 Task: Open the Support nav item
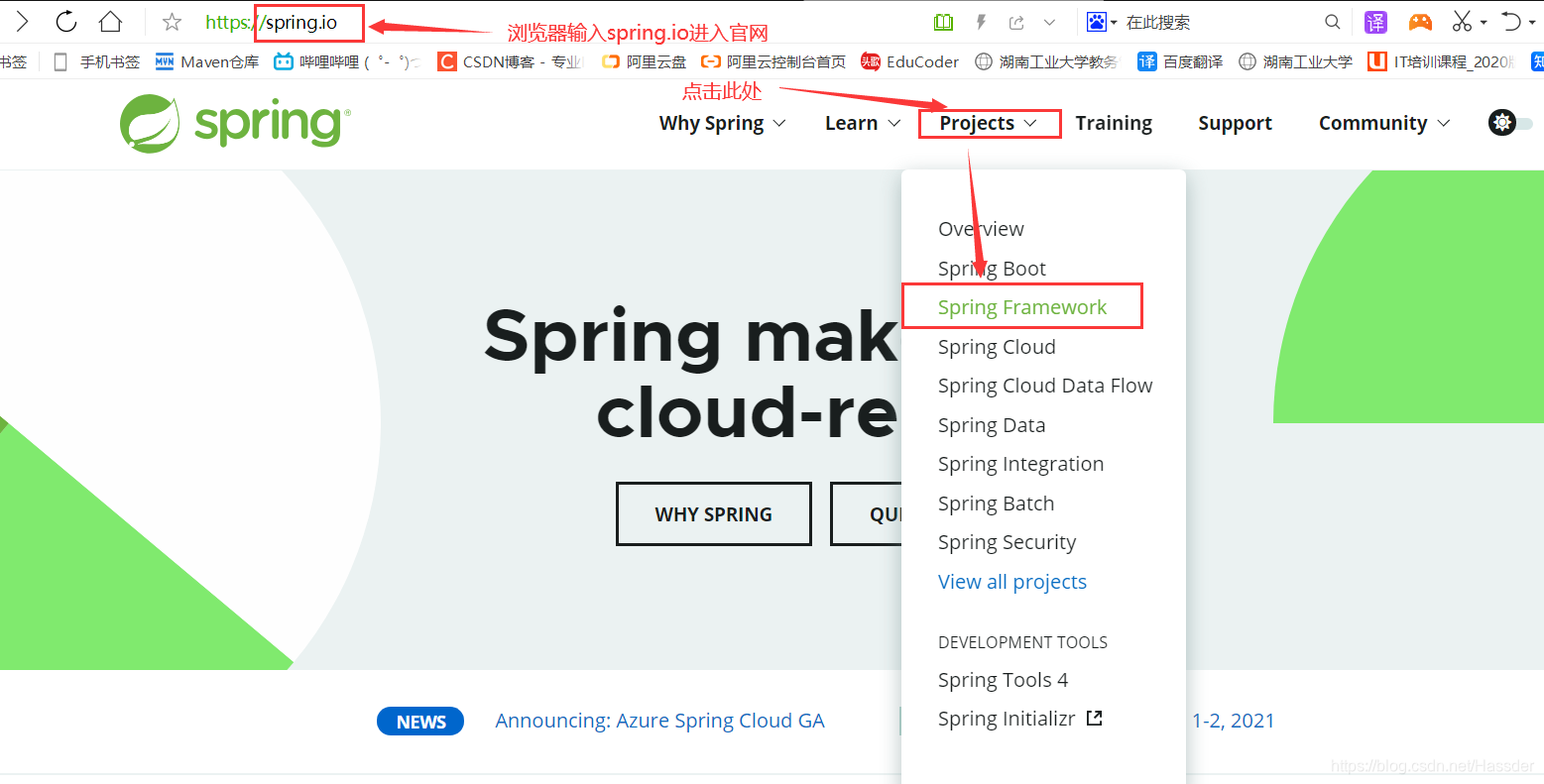[x=1235, y=123]
